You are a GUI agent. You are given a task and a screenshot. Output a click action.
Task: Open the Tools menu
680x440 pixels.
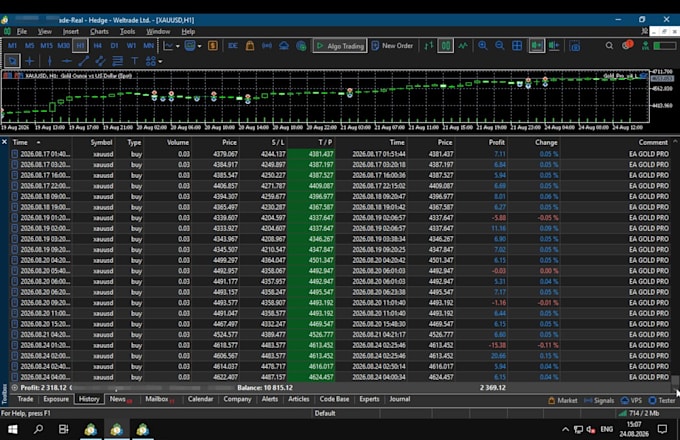coord(127,31)
